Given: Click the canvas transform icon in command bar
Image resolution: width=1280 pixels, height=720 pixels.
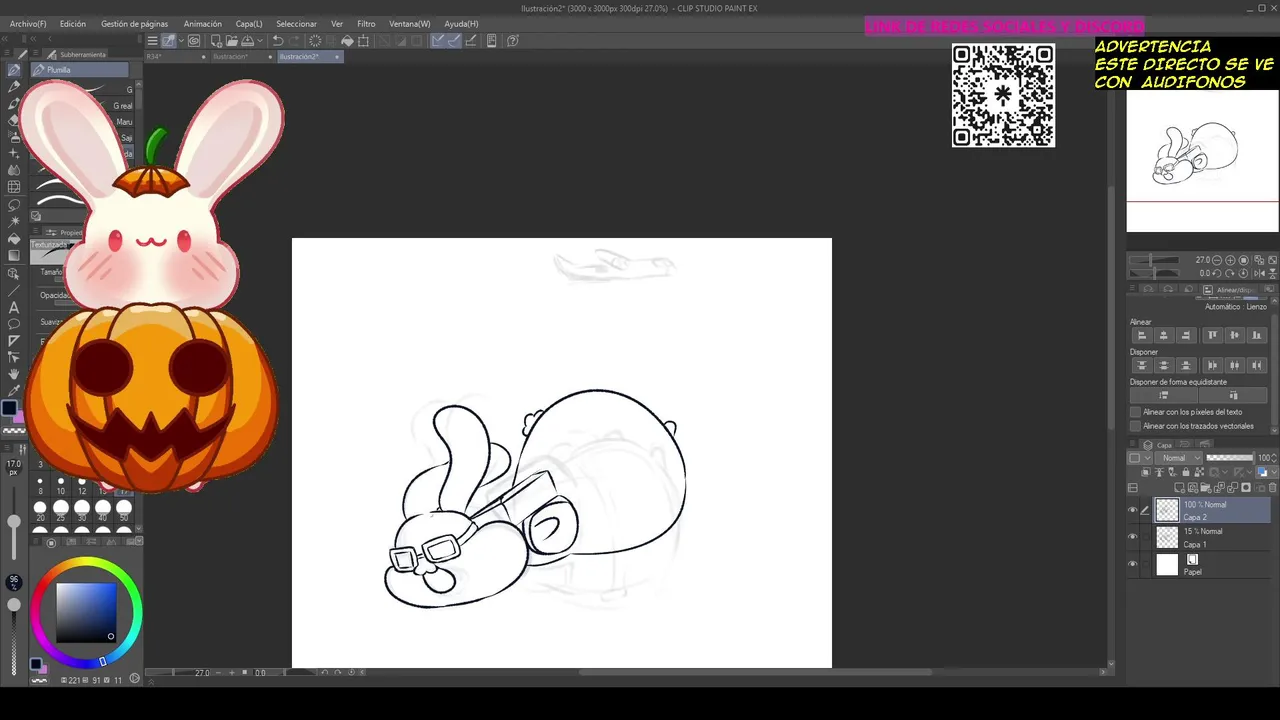Looking at the screenshot, I should [x=365, y=41].
